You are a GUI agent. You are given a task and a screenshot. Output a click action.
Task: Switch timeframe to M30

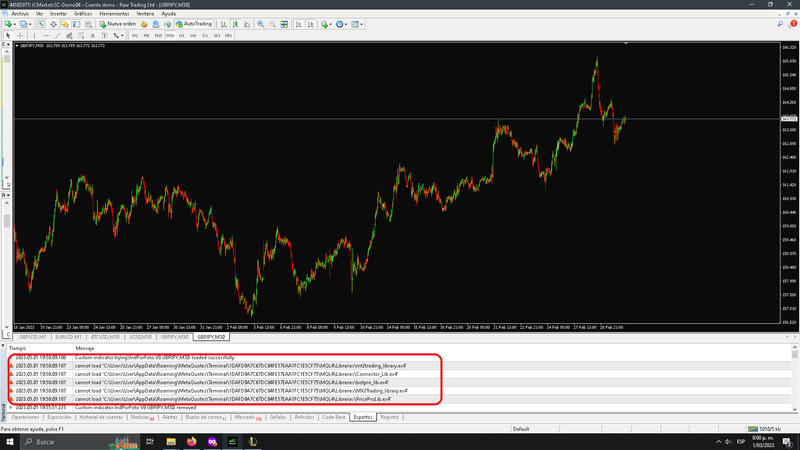coord(170,36)
